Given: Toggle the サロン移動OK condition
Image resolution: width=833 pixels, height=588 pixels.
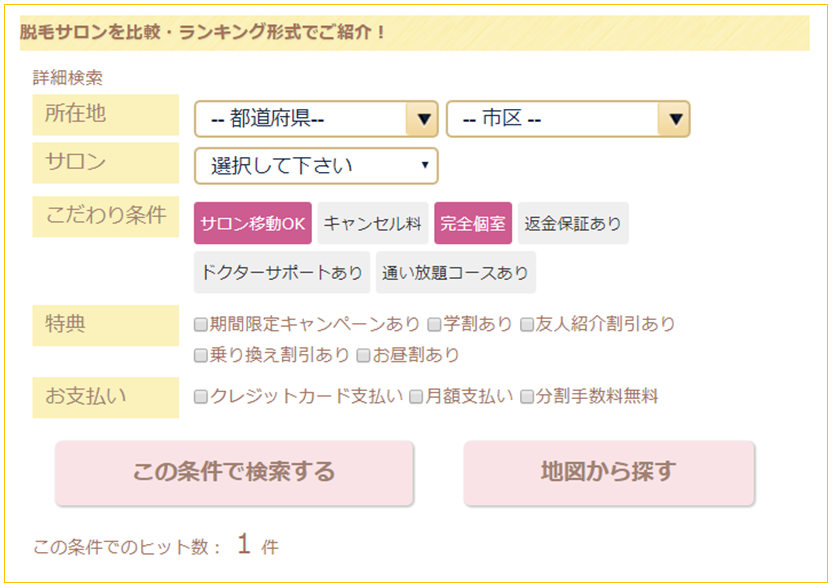Looking at the screenshot, I should pos(253,224).
